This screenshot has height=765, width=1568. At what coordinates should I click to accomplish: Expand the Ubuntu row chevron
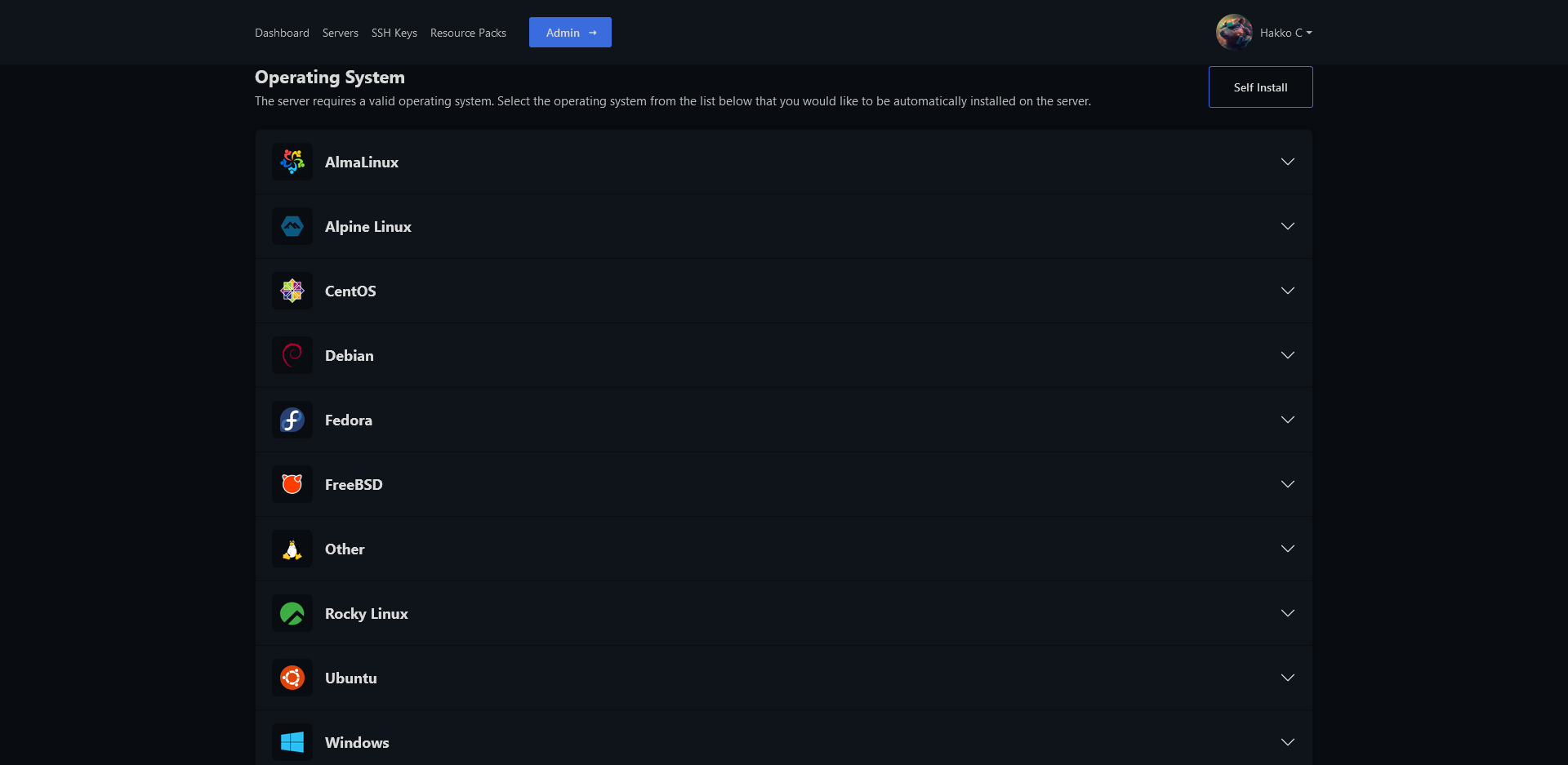coord(1287,678)
